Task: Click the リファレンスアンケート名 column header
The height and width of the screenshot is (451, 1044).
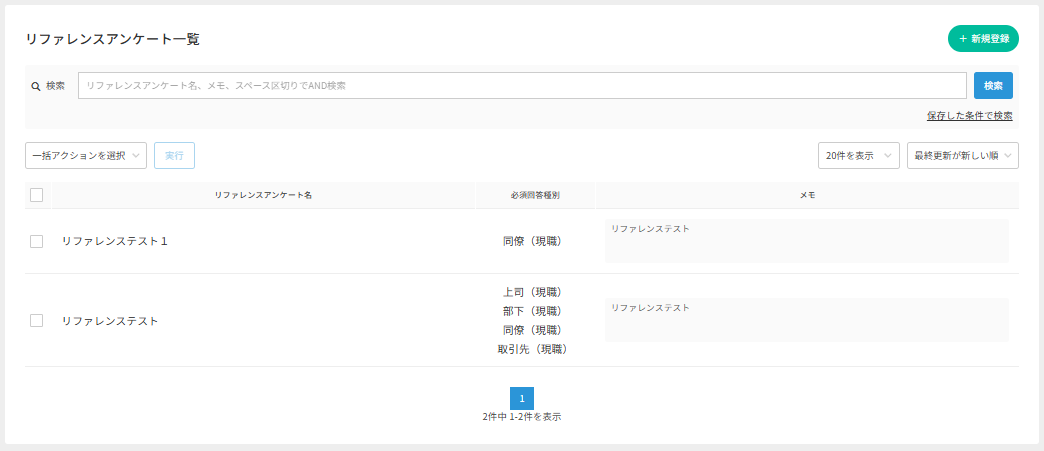Action: (263, 195)
